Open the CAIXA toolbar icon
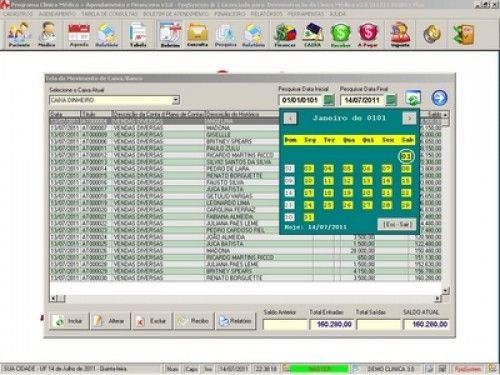 click(313, 35)
